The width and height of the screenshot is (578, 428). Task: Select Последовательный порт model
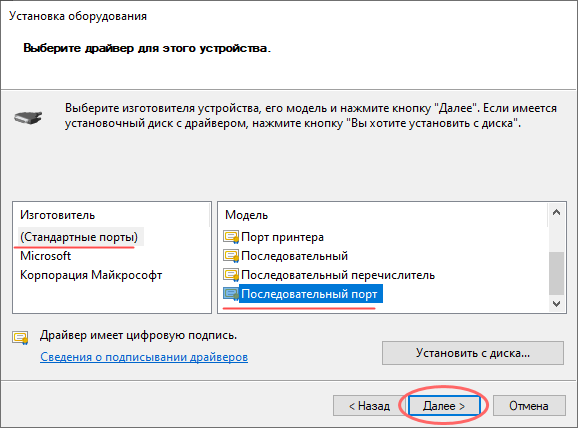[x=311, y=294]
